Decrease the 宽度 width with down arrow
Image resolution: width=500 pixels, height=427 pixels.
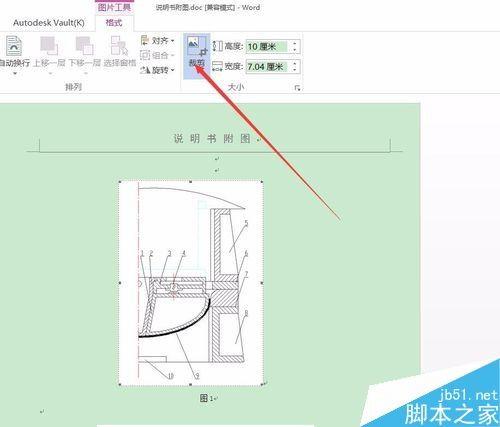click(x=295, y=70)
